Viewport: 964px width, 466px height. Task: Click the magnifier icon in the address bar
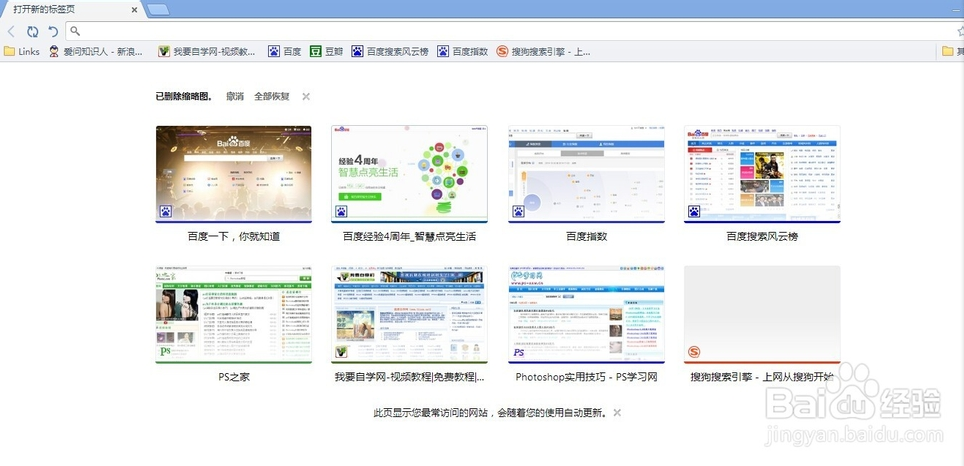pyautogui.click(x=75, y=31)
